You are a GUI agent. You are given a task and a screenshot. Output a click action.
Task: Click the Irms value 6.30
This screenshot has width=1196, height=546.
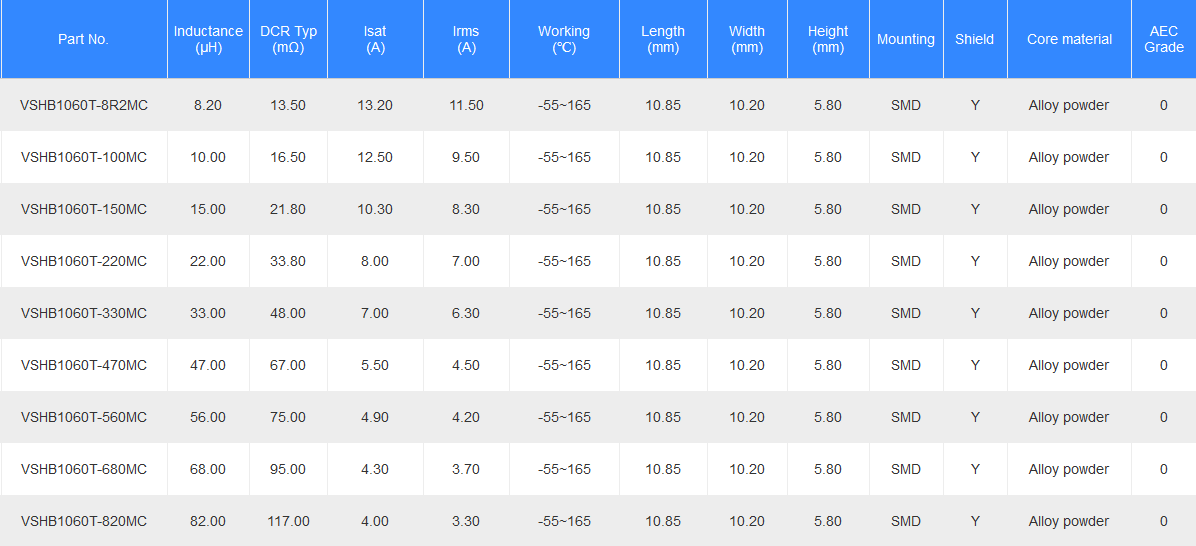[466, 313]
